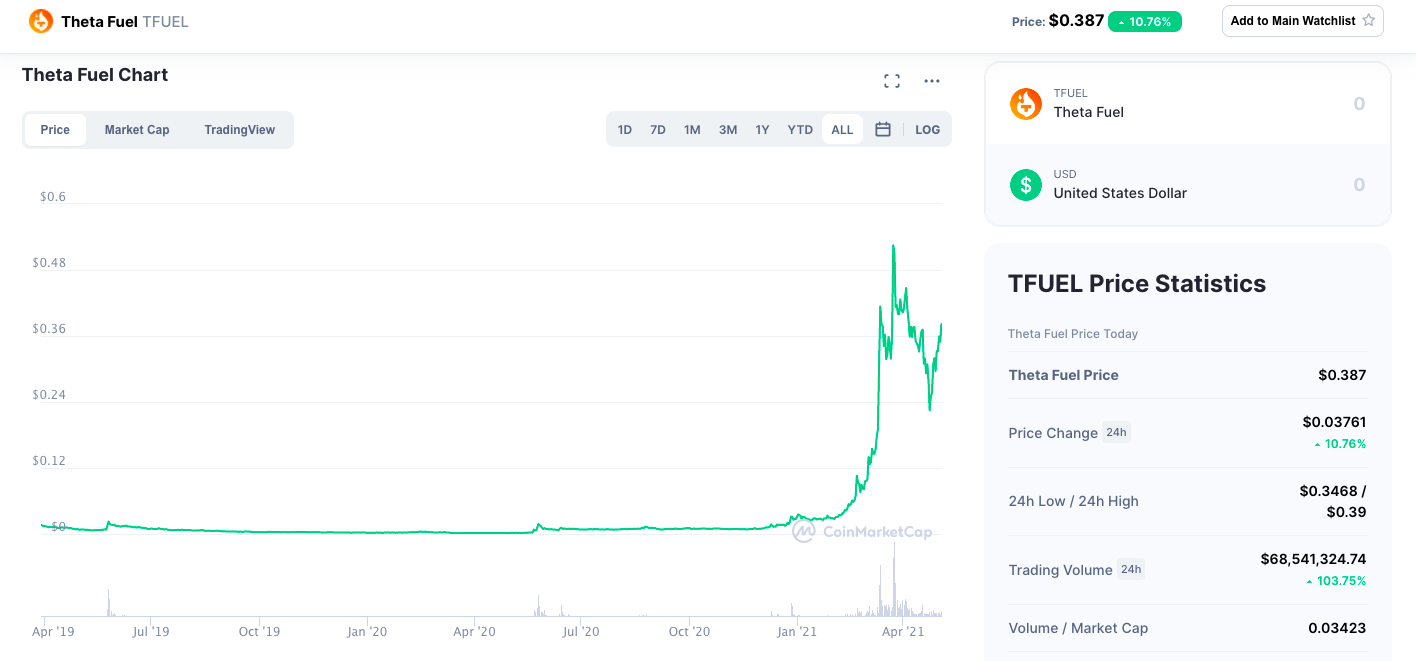This screenshot has height=661, width=1416.
Task: Open the chart three-dots options menu
Action: coord(932,81)
